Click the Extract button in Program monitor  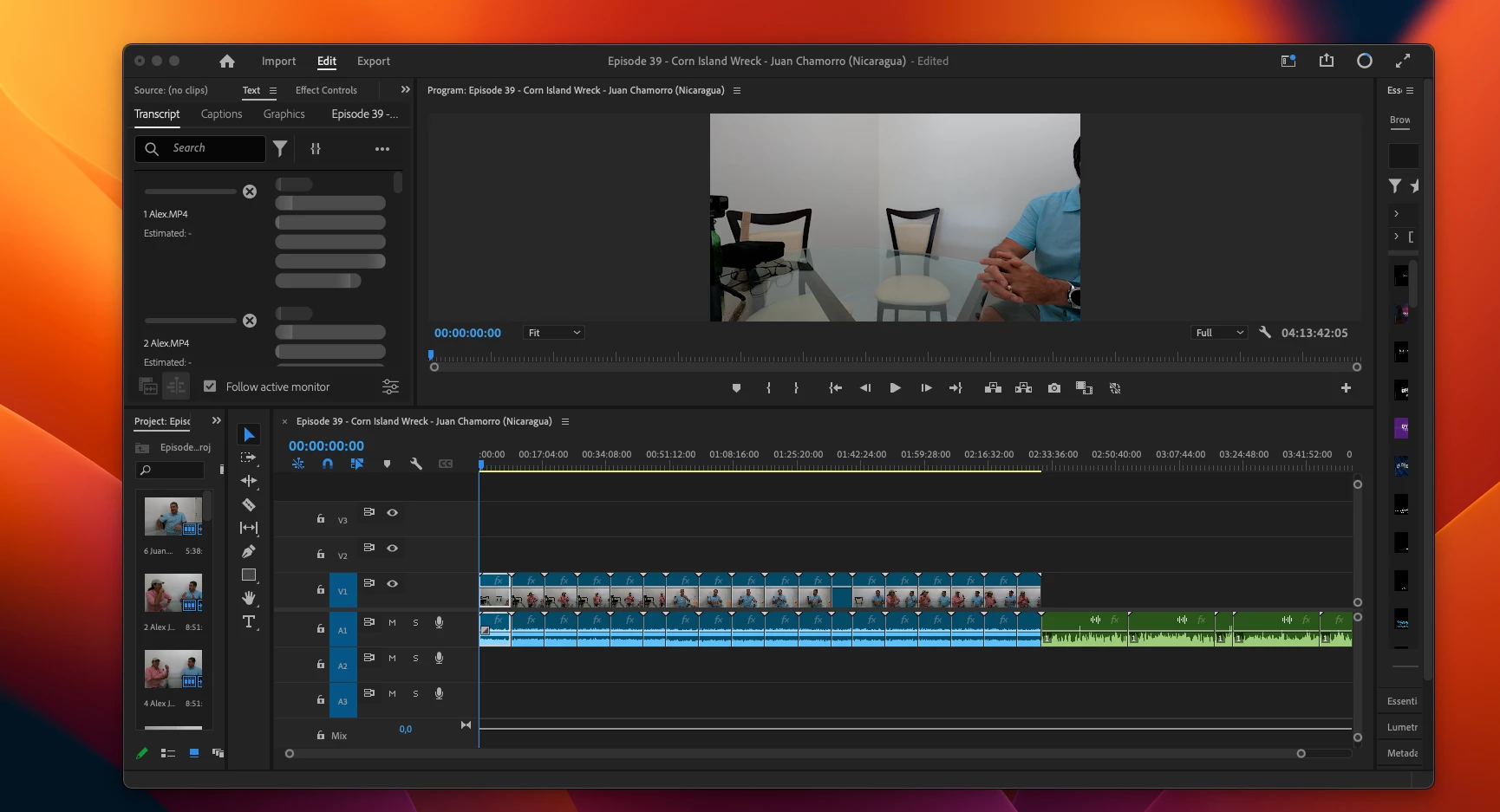coord(1024,388)
